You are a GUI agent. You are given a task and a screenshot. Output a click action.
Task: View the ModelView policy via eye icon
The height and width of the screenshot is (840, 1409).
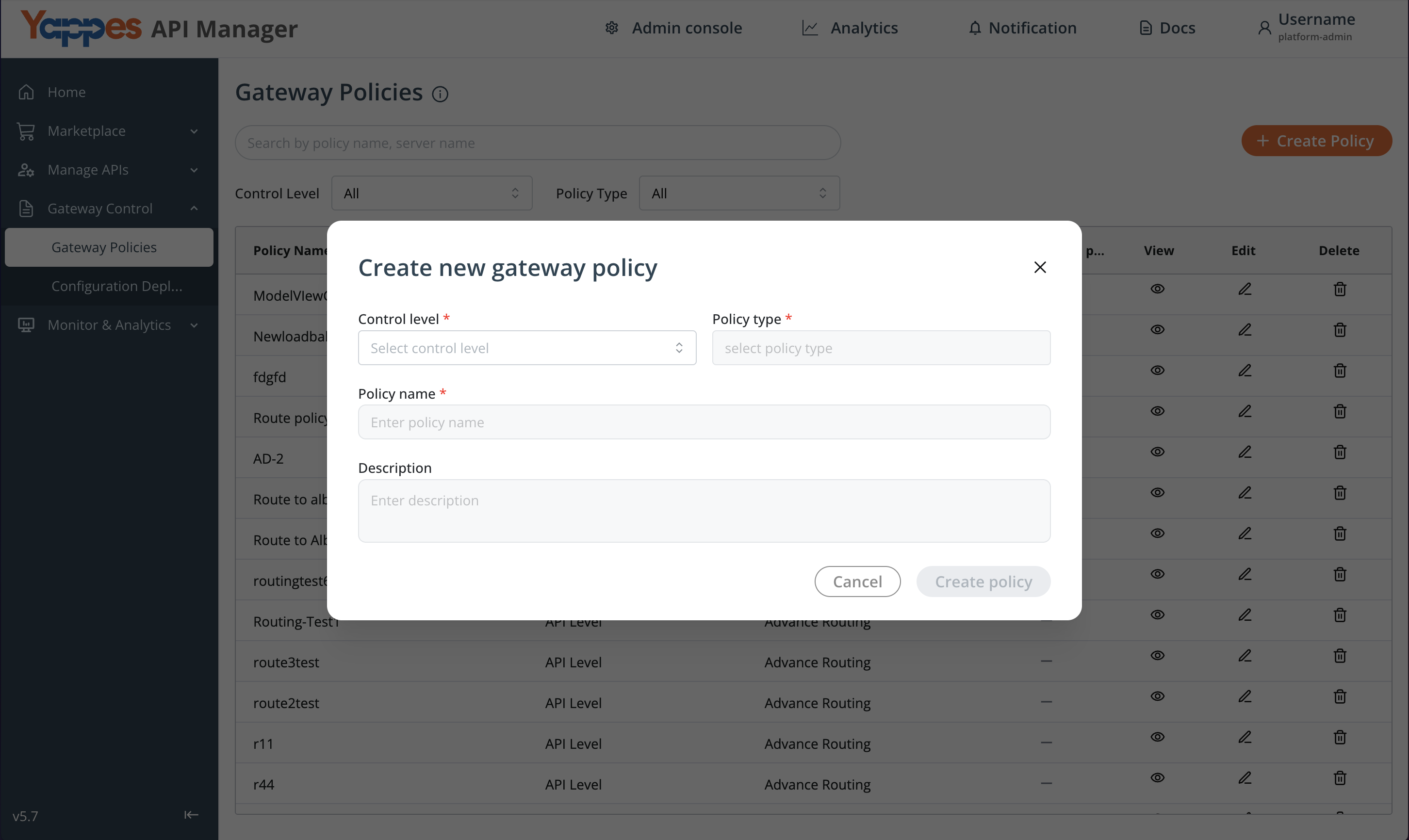[1158, 289]
